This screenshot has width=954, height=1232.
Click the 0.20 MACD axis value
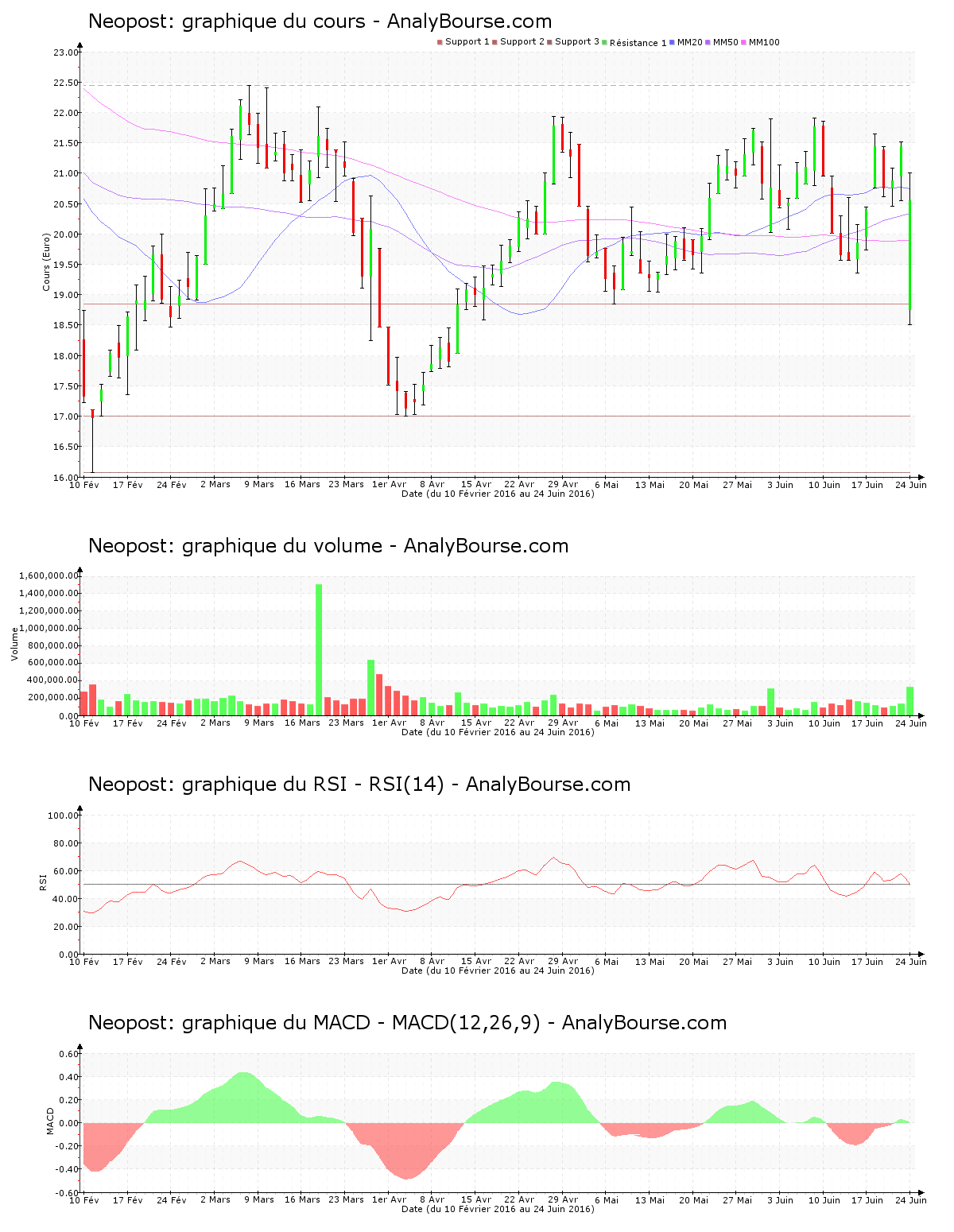(x=69, y=1101)
